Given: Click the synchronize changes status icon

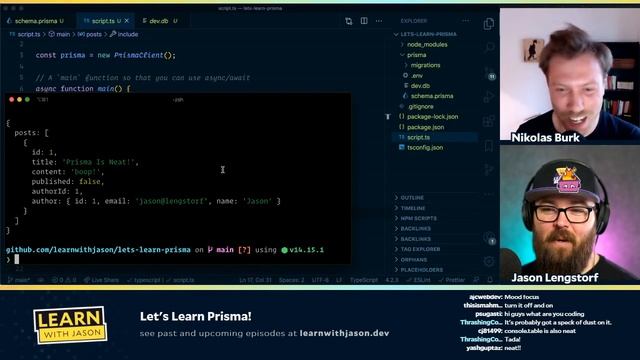Looking at the screenshot, I should [x=41, y=280].
